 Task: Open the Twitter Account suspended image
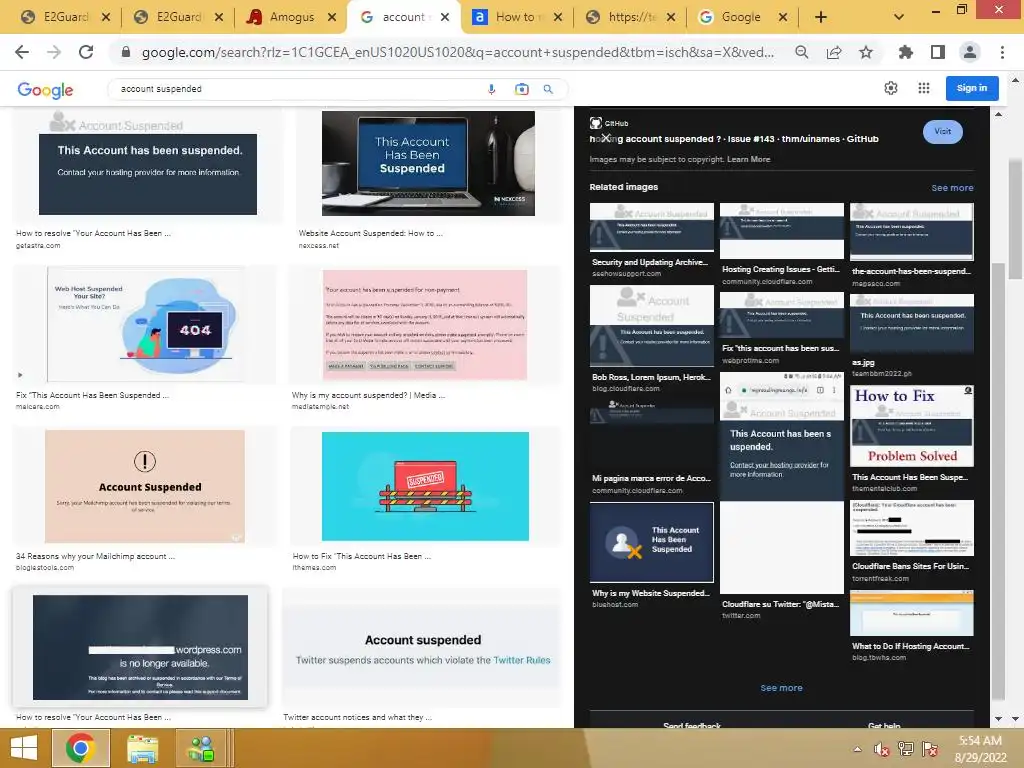(x=423, y=648)
